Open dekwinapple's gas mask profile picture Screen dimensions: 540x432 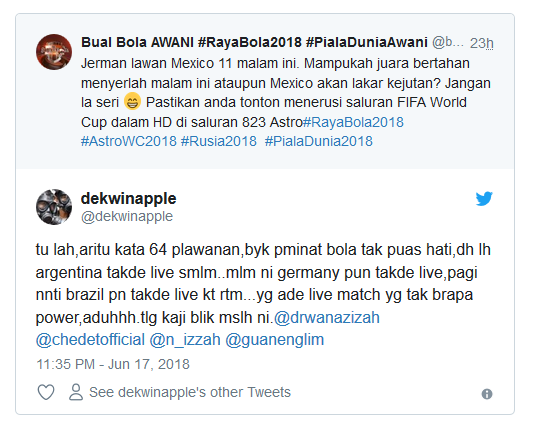[54, 207]
